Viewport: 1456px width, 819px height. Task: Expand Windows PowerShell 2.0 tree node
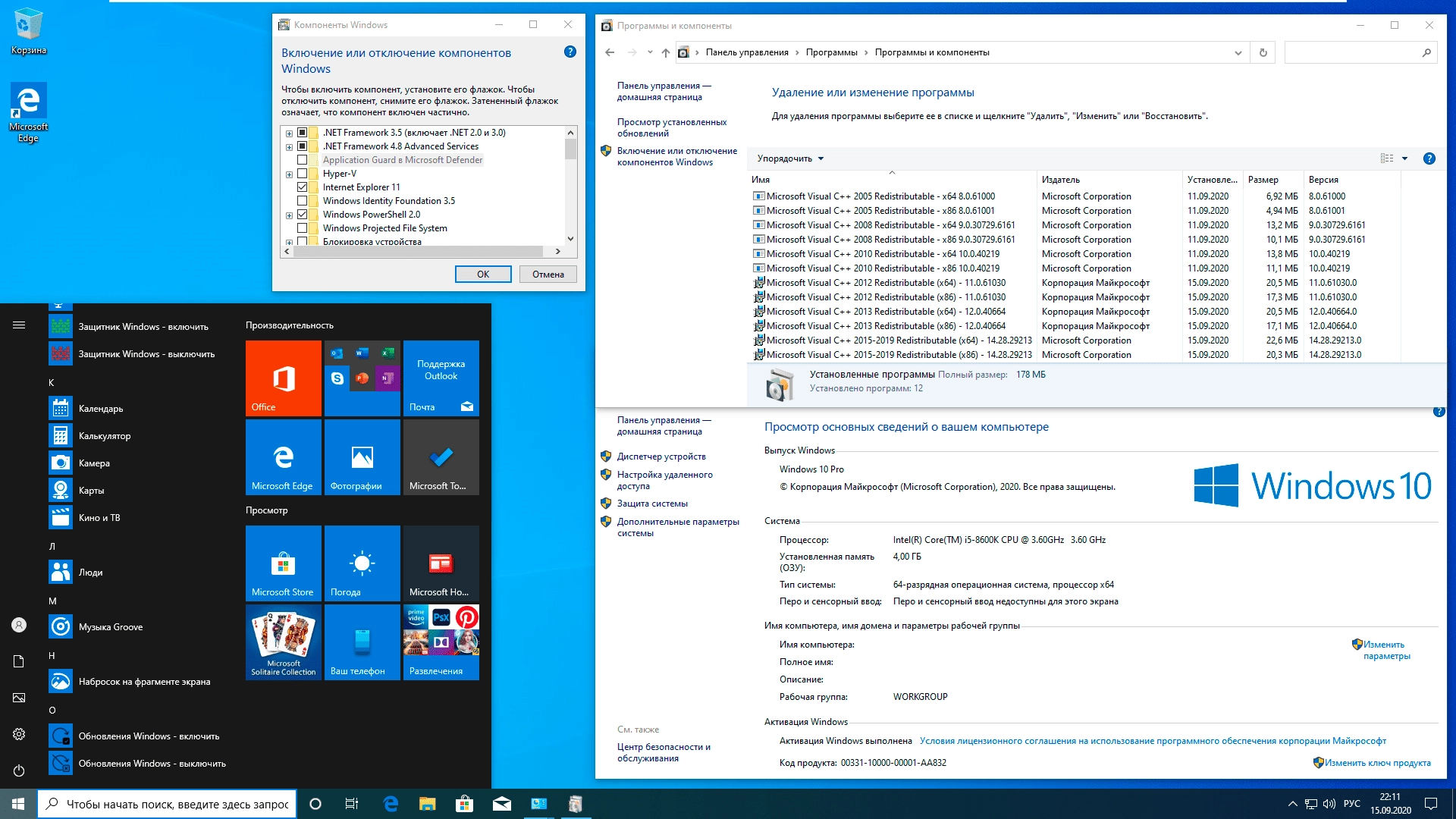click(x=289, y=215)
